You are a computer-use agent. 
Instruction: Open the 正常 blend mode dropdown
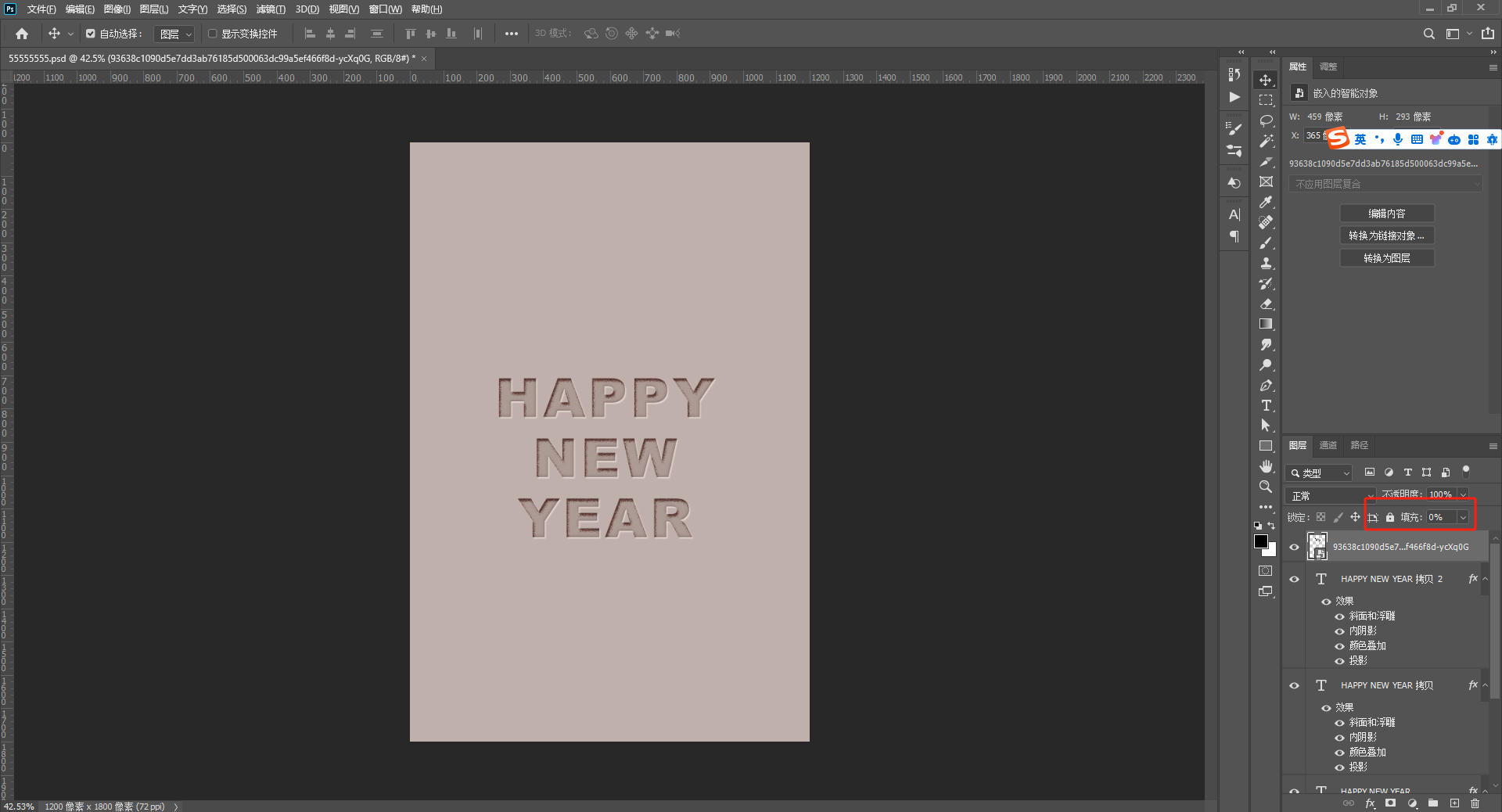click(x=1330, y=496)
